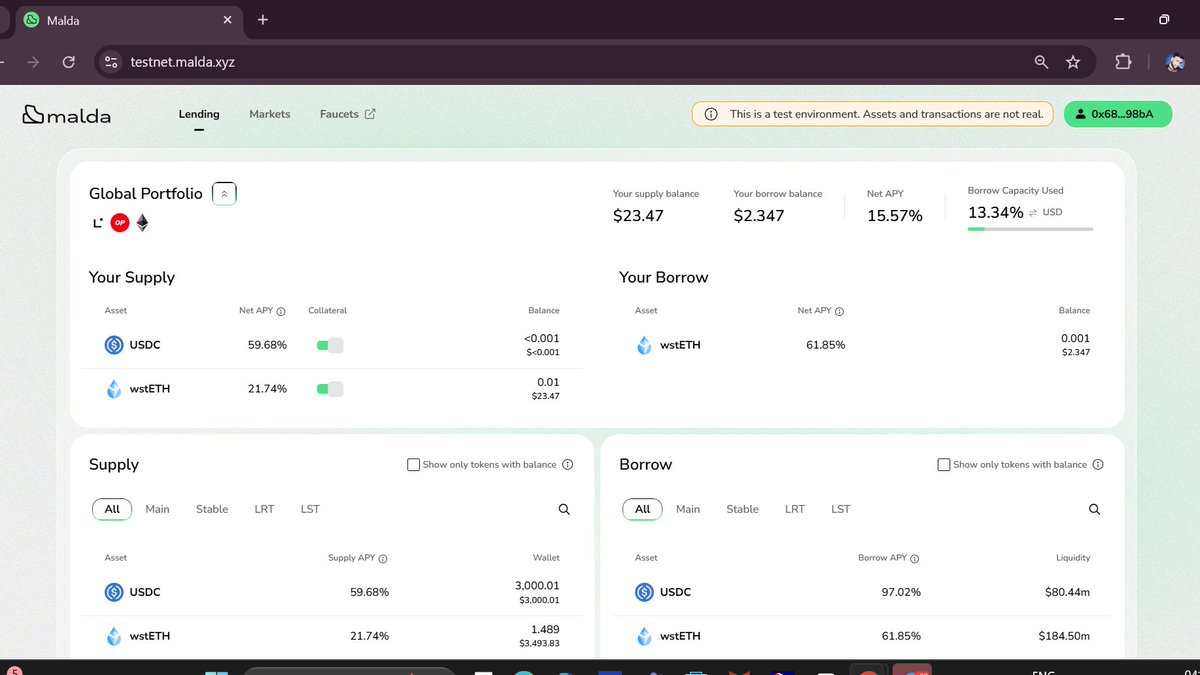Click the Net APY info icon in Your Supply
The image size is (1200, 675).
pyautogui.click(x=281, y=311)
